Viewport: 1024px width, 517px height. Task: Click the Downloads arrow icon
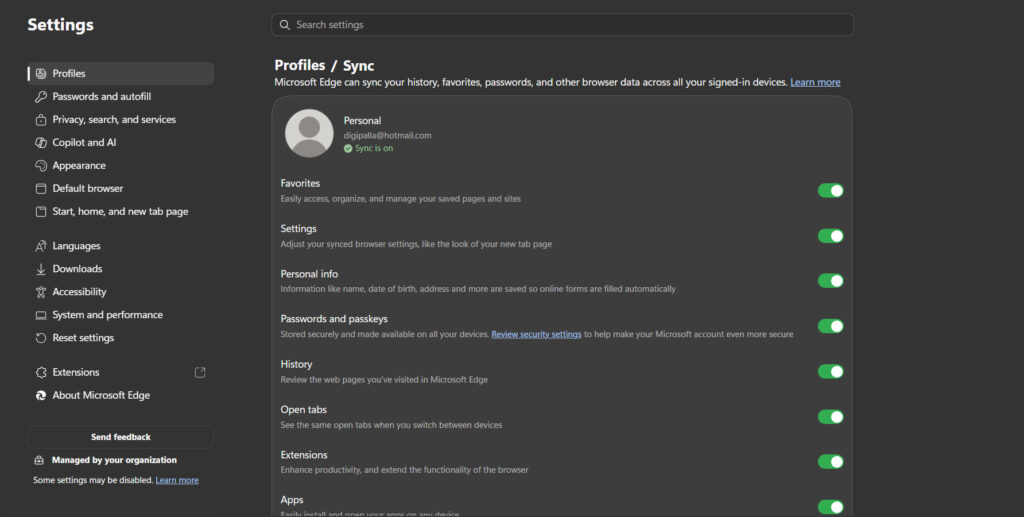coord(40,269)
